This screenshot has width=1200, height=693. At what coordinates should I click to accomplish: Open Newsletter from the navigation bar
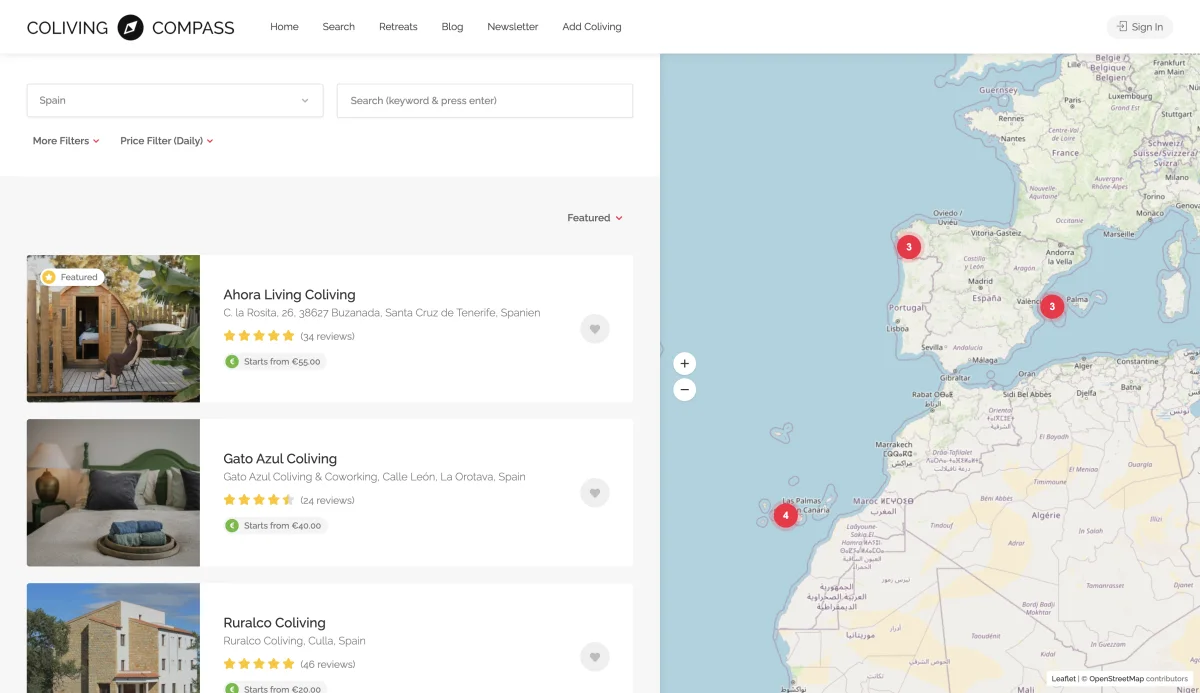tap(513, 27)
